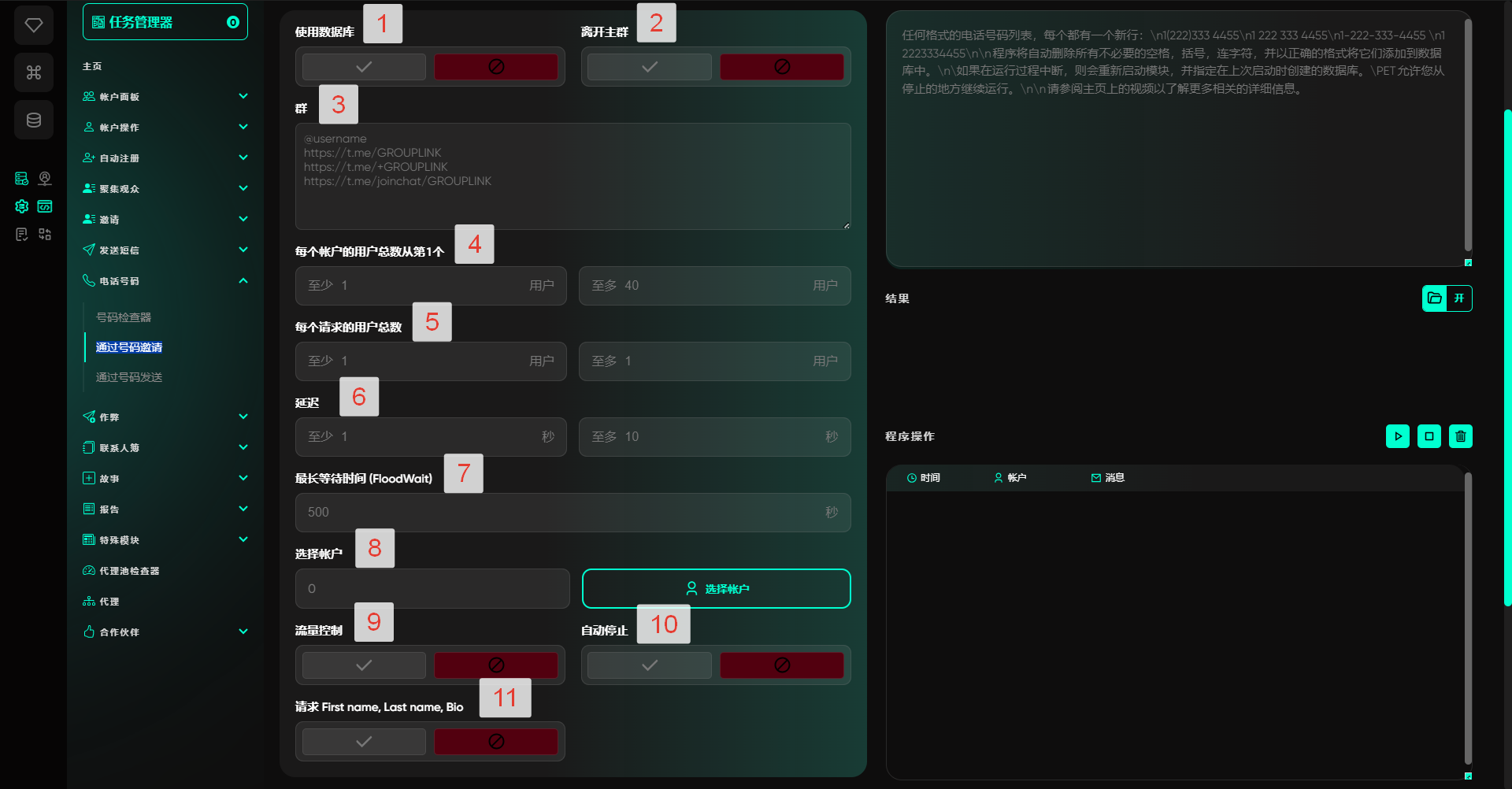The width and height of the screenshot is (1512, 789).
Task: Delete log with trash can icon
Action: (1461, 436)
